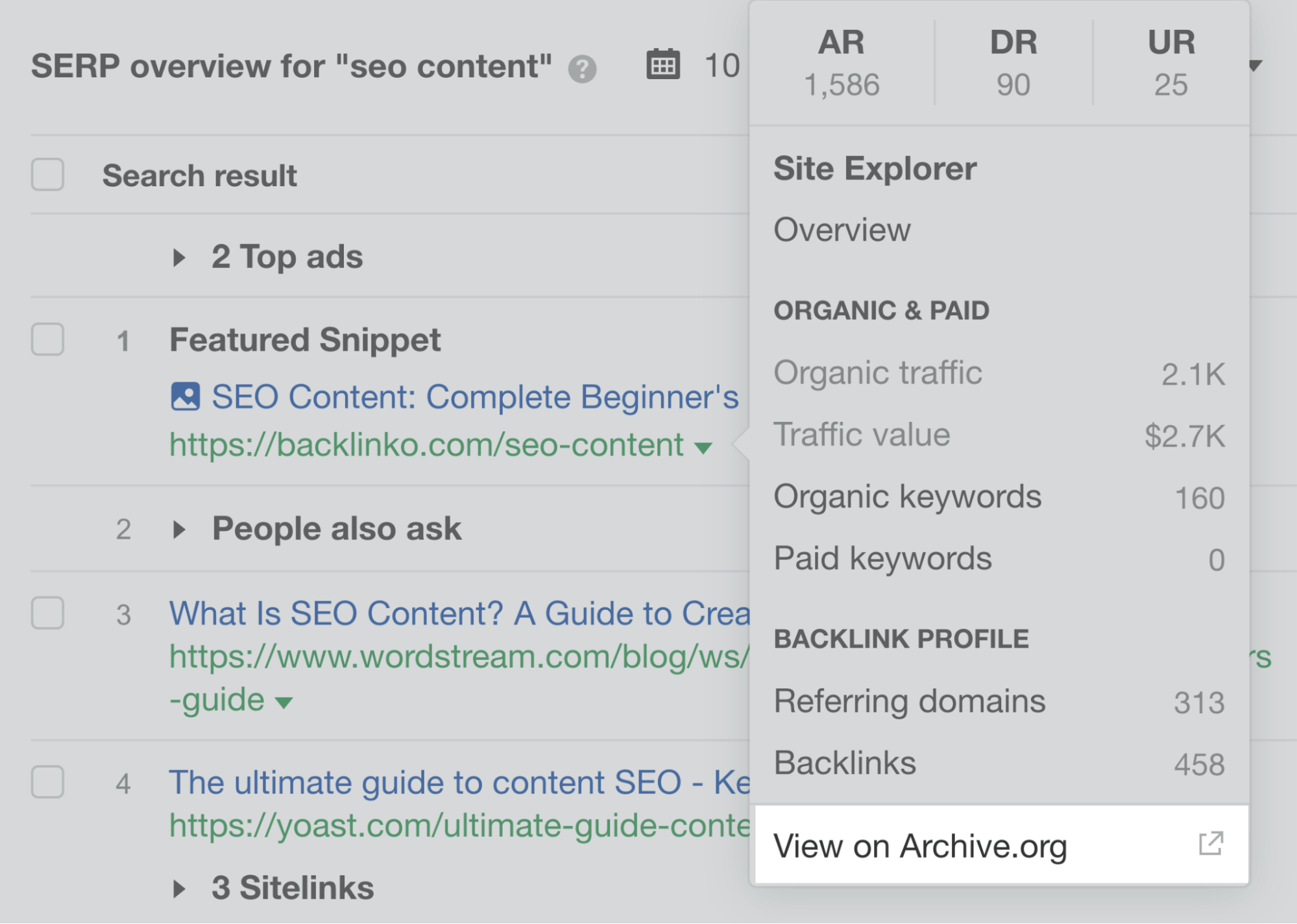Viewport: 1297px width, 924px height.
Task: Click the AR 1,586 metric
Action: (x=841, y=62)
